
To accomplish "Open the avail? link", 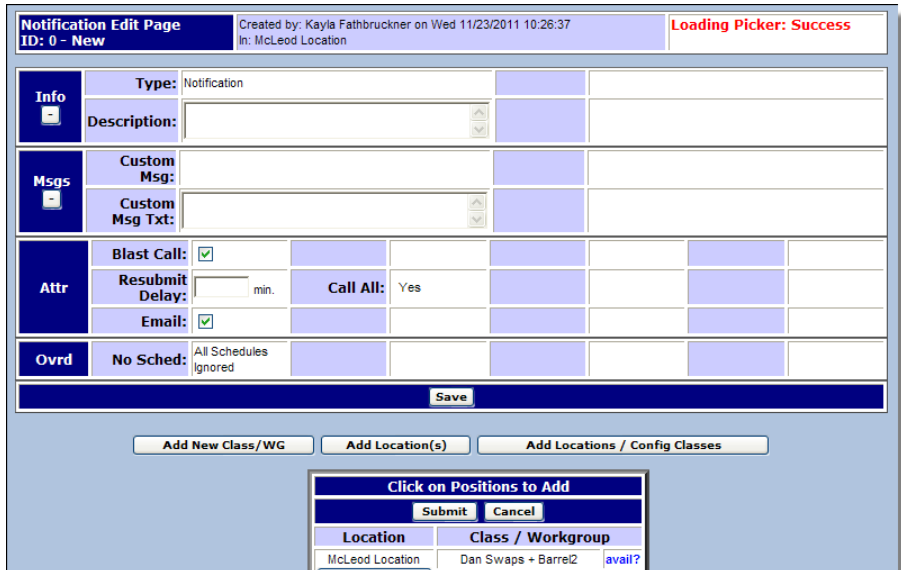I will tap(622, 560).
